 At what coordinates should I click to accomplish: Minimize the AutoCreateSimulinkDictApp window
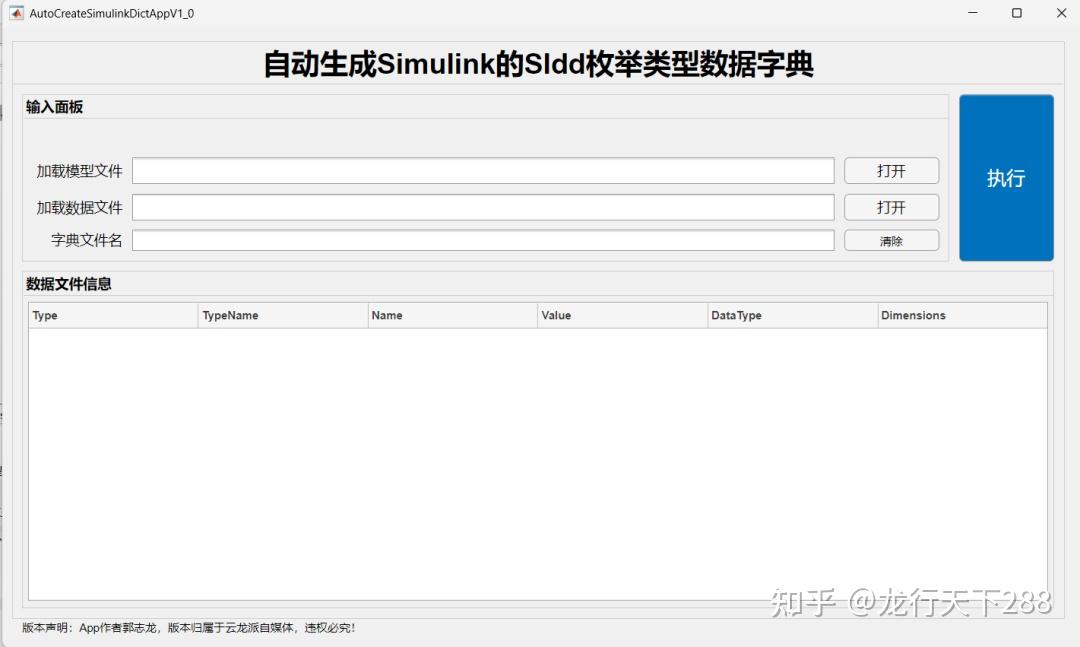pos(973,13)
